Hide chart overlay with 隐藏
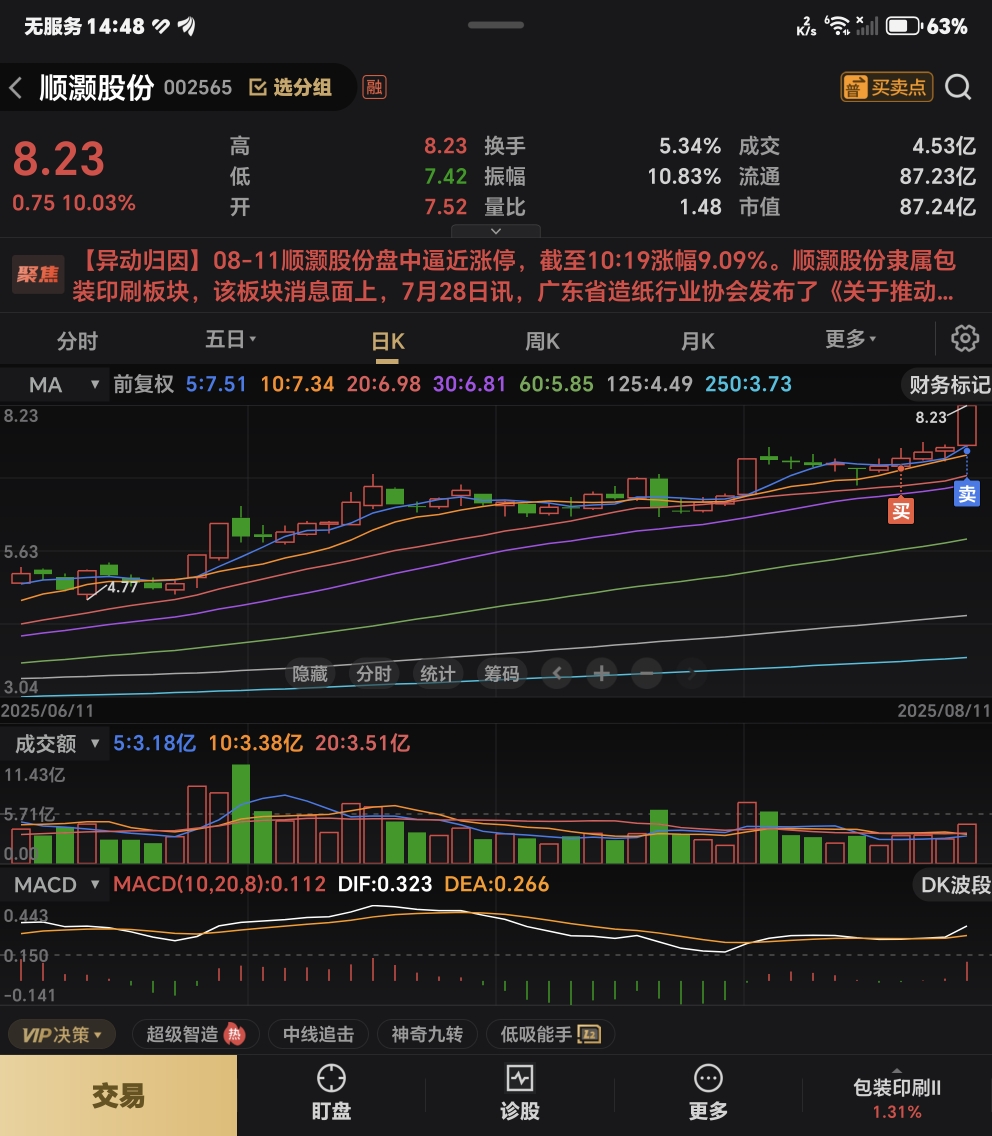The height and width of the screenshot is (1136, 992). [x=310, y=674]
